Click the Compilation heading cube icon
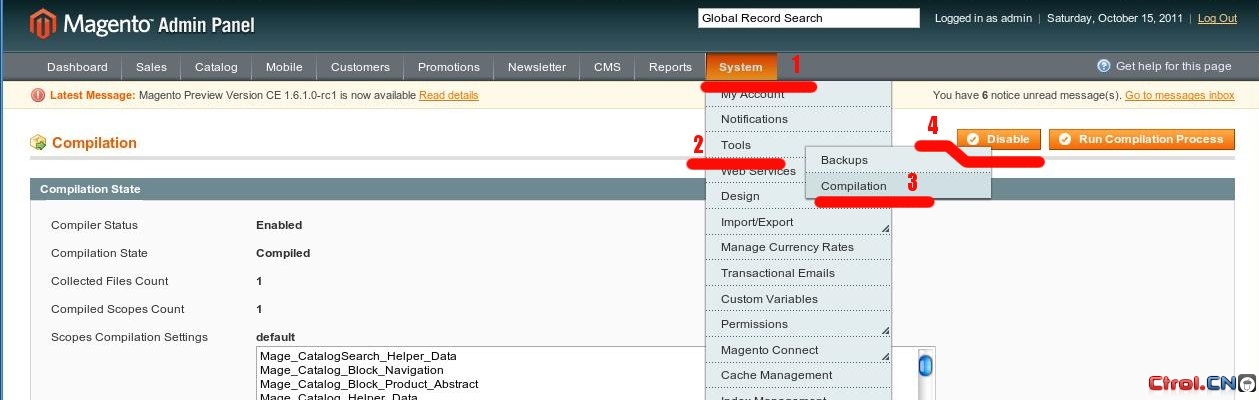Image resolution: width=1259 pixels, height=400 pixels. 38,143
